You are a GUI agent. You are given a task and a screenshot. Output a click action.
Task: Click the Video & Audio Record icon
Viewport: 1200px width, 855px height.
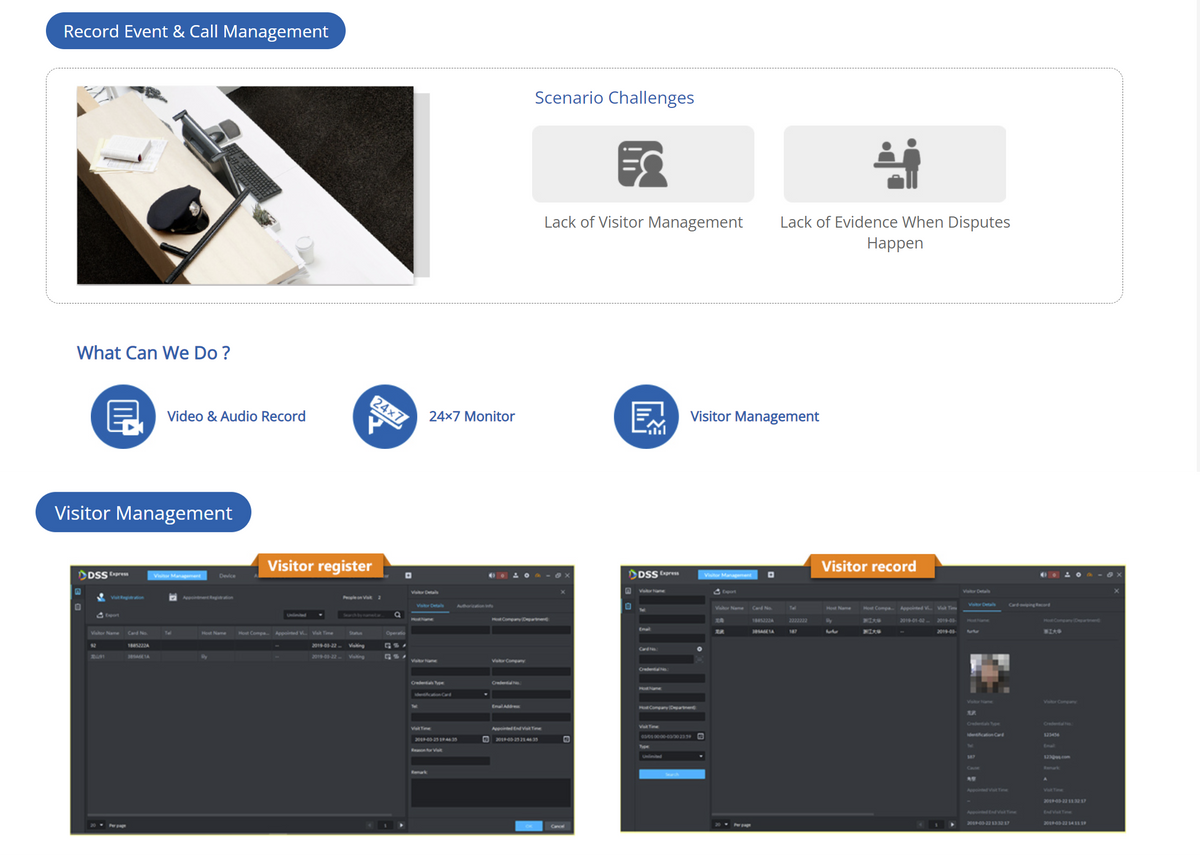123,416
